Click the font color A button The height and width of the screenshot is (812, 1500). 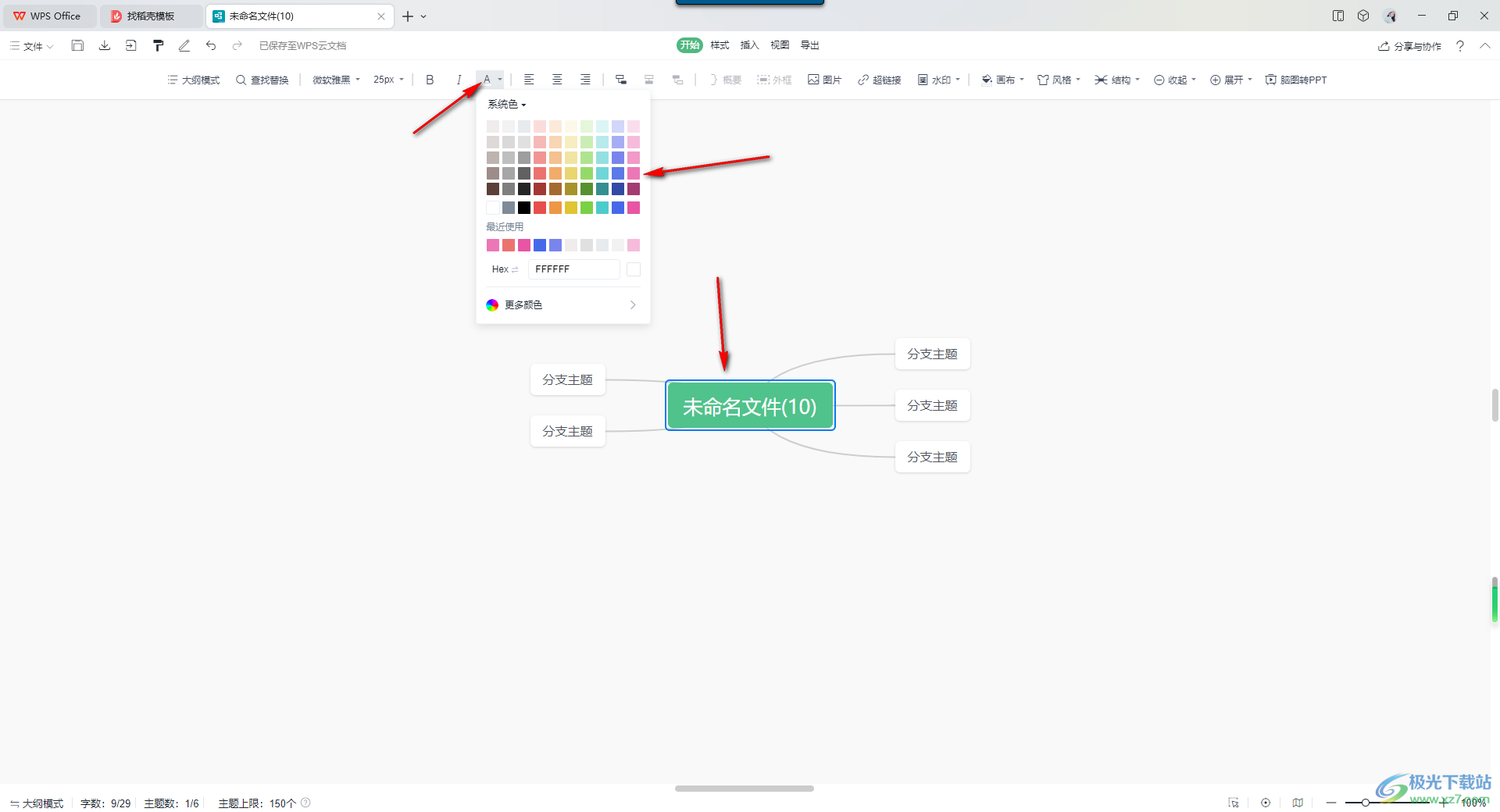point(487,80)
